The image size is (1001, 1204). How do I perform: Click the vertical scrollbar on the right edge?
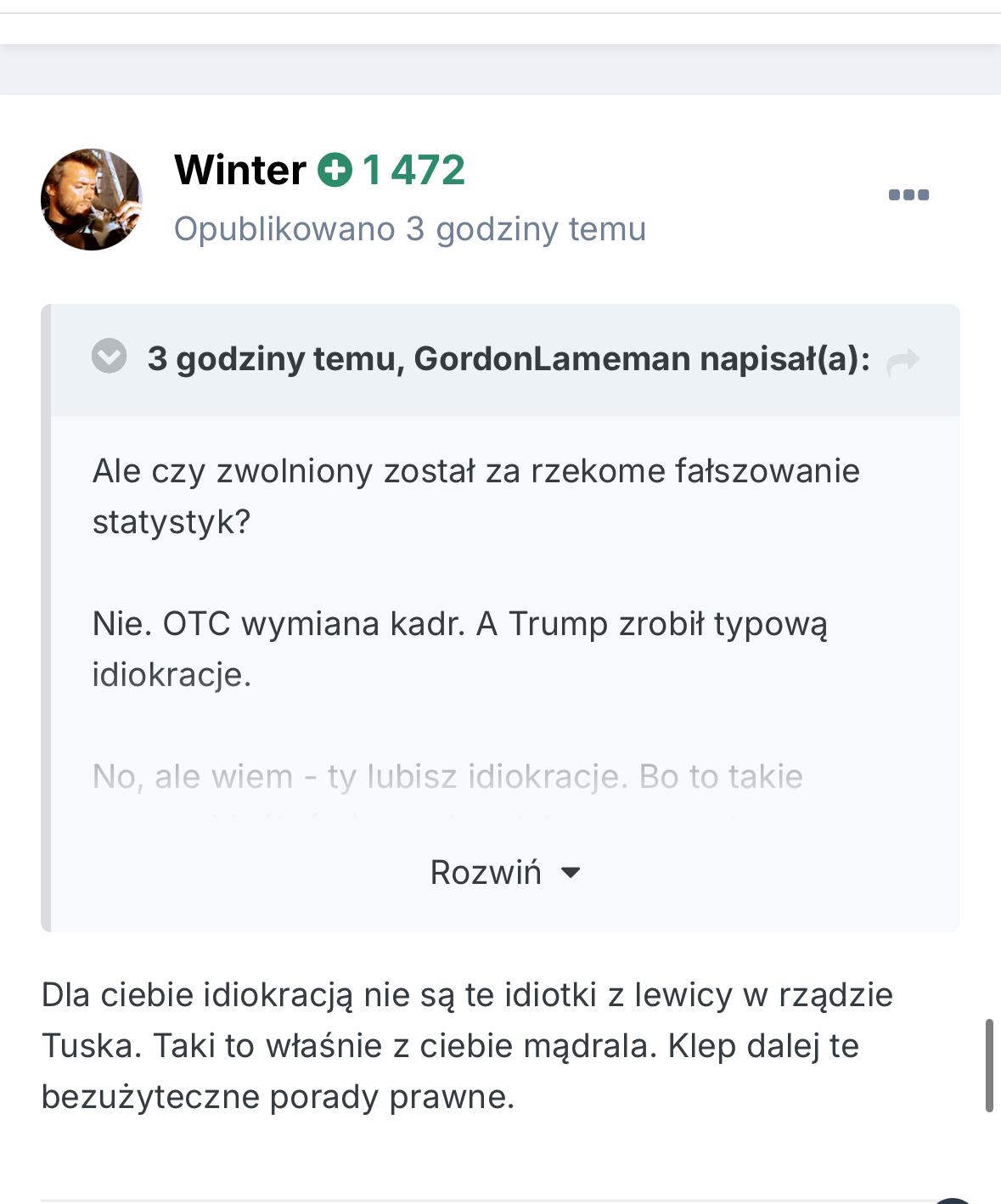click(989, 1065)
